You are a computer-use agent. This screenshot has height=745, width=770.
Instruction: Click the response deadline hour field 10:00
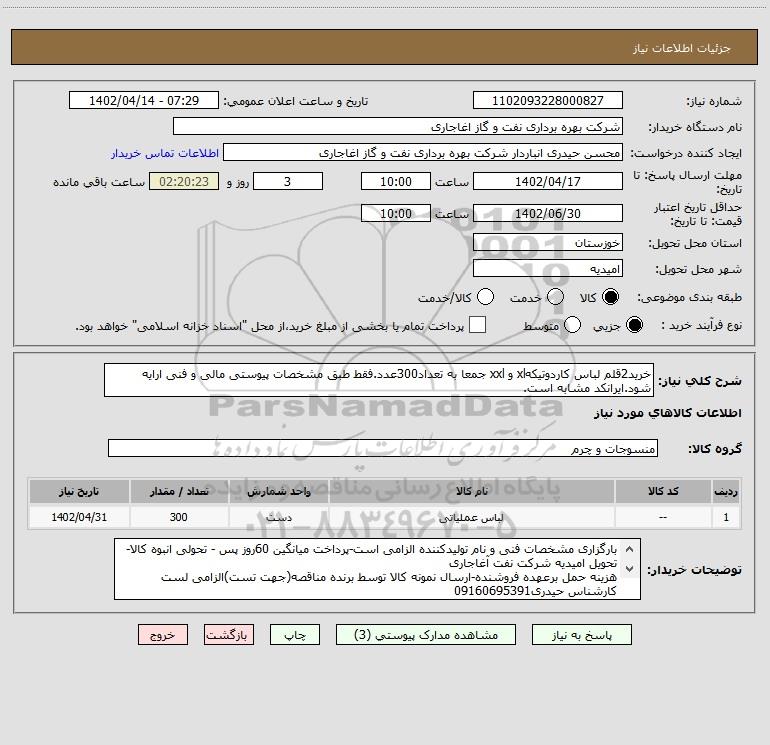[x=396, y=181]
